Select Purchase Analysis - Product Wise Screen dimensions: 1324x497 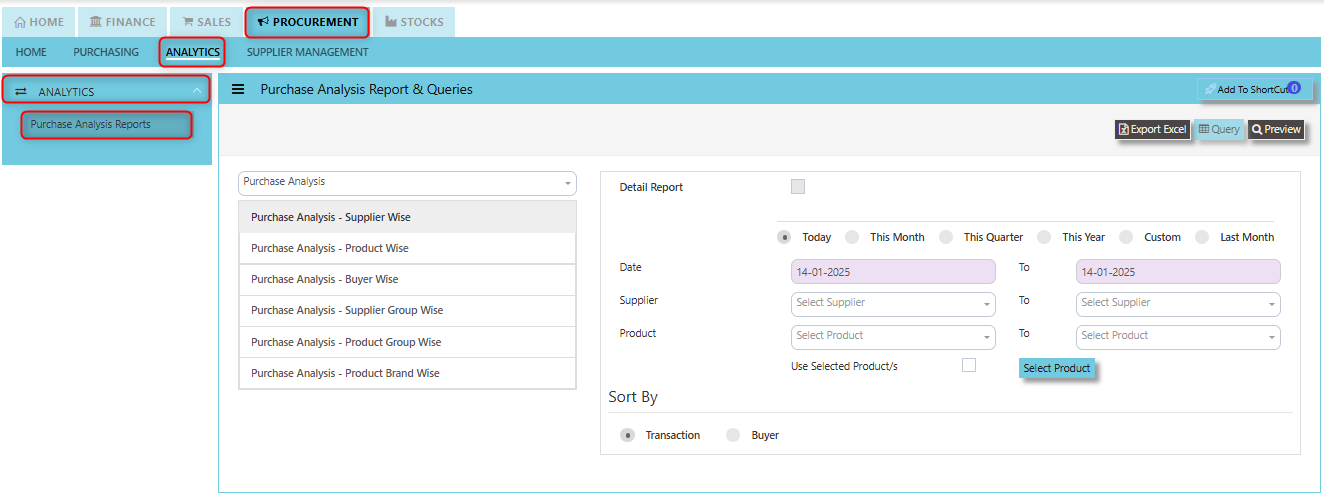pos(408,248)
